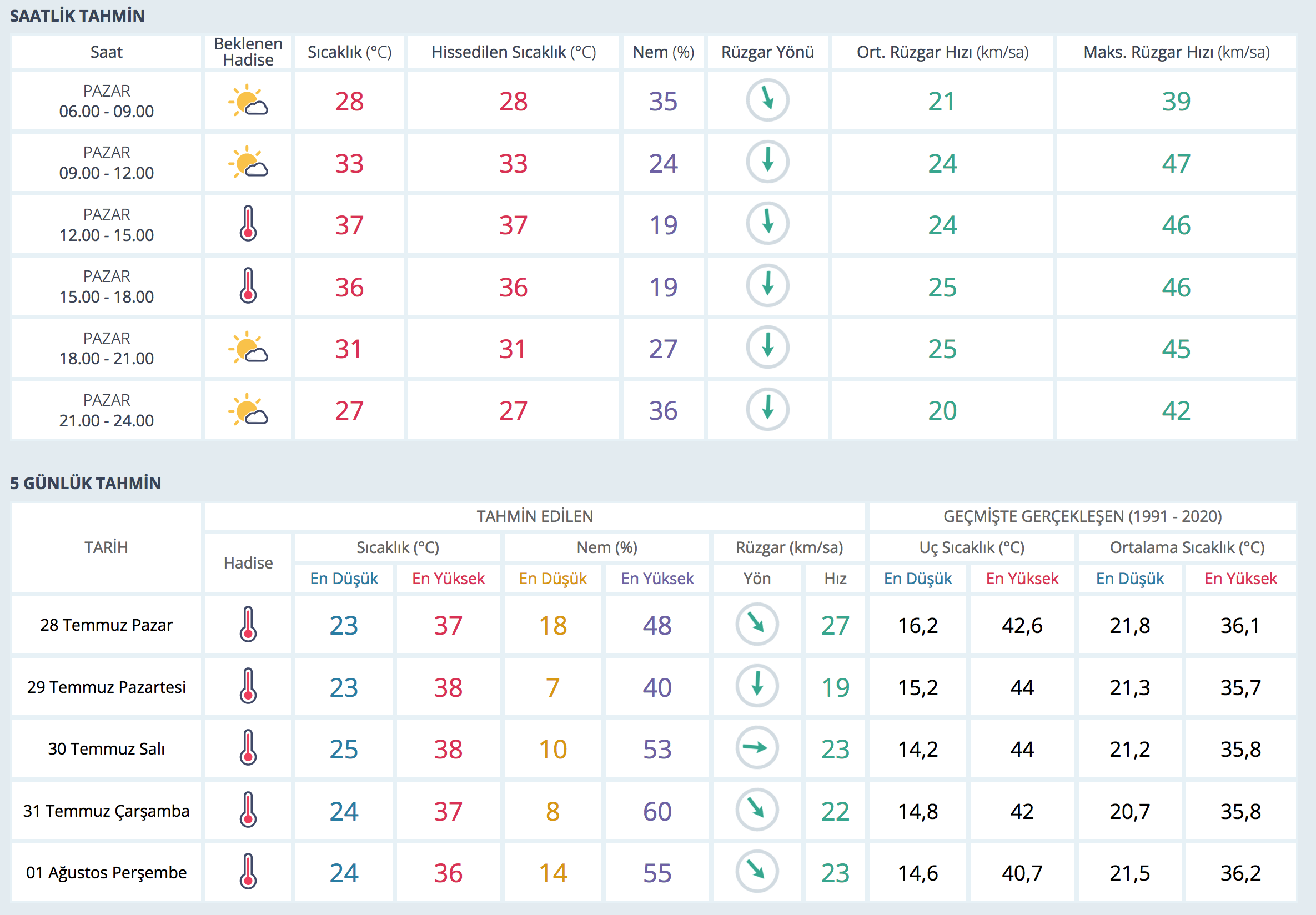Click the thermometer icon for 28 Temmuz Pazar
The image size is (1316, 915).
248,624
